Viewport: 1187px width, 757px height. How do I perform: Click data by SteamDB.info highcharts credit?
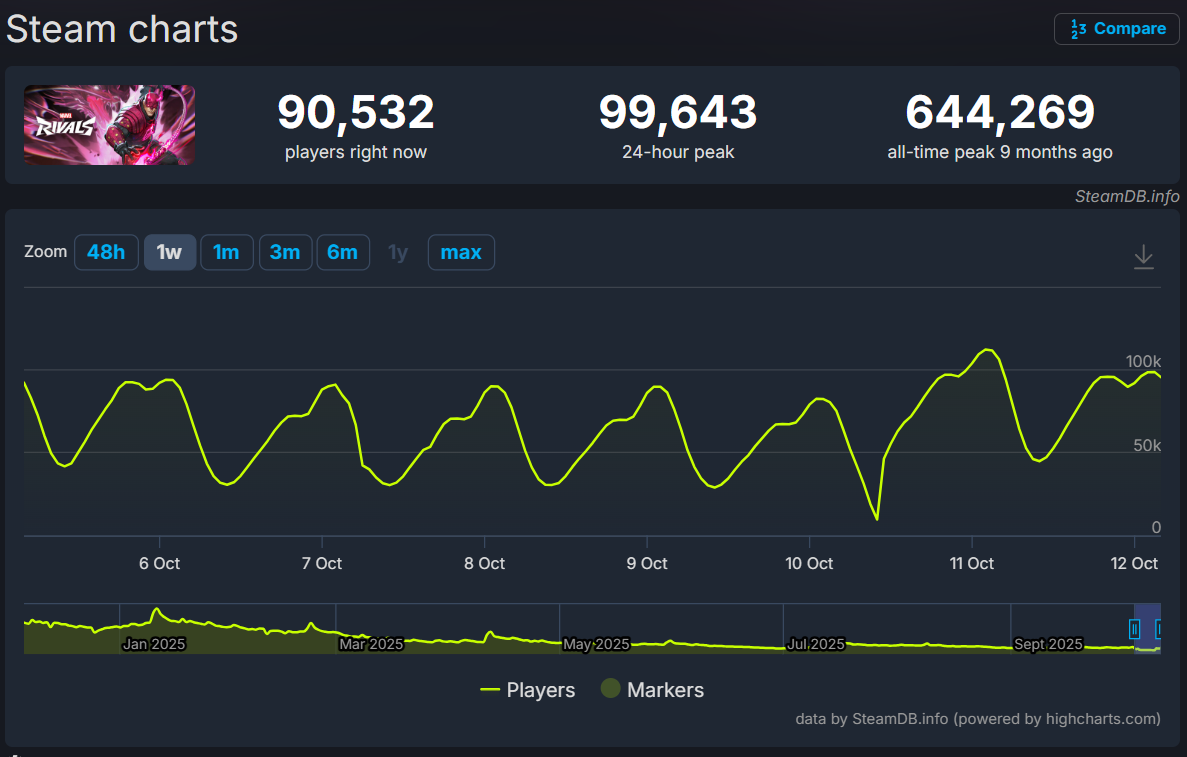coord(977,718)
